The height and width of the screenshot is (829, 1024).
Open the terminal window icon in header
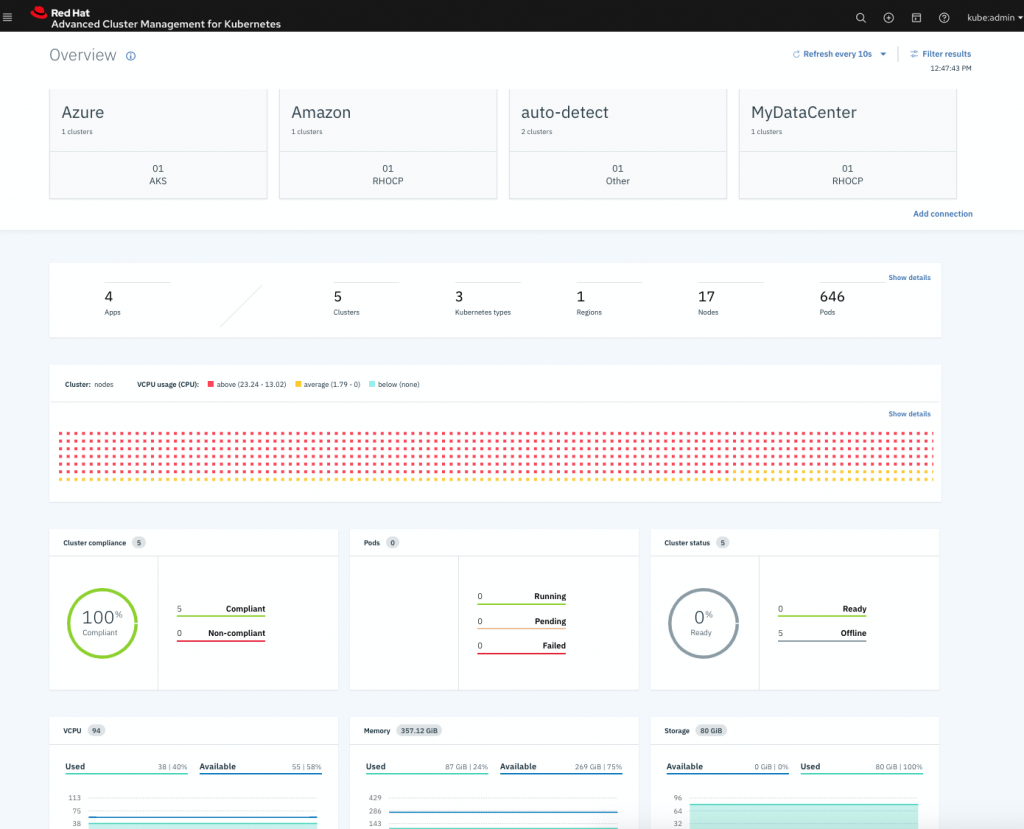click(916, 18)
